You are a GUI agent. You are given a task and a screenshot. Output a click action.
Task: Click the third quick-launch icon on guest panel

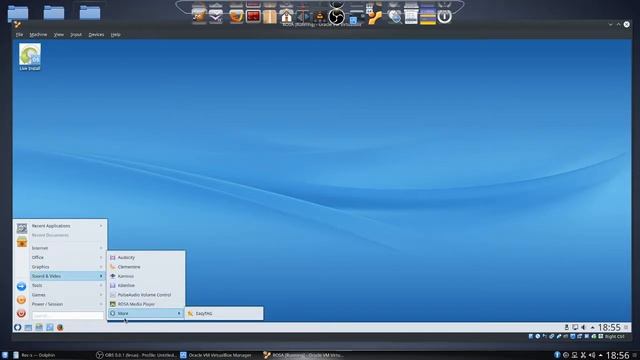click(x=39, y=327)
